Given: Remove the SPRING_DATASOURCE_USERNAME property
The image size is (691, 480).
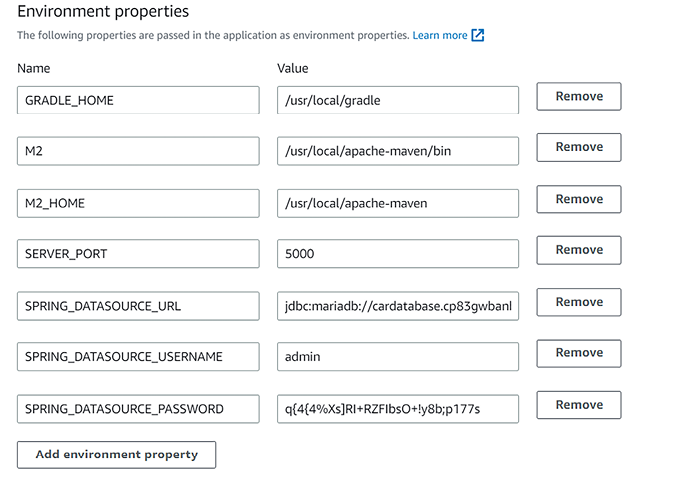Looking at the screenshot, I should tap(579, 353).
